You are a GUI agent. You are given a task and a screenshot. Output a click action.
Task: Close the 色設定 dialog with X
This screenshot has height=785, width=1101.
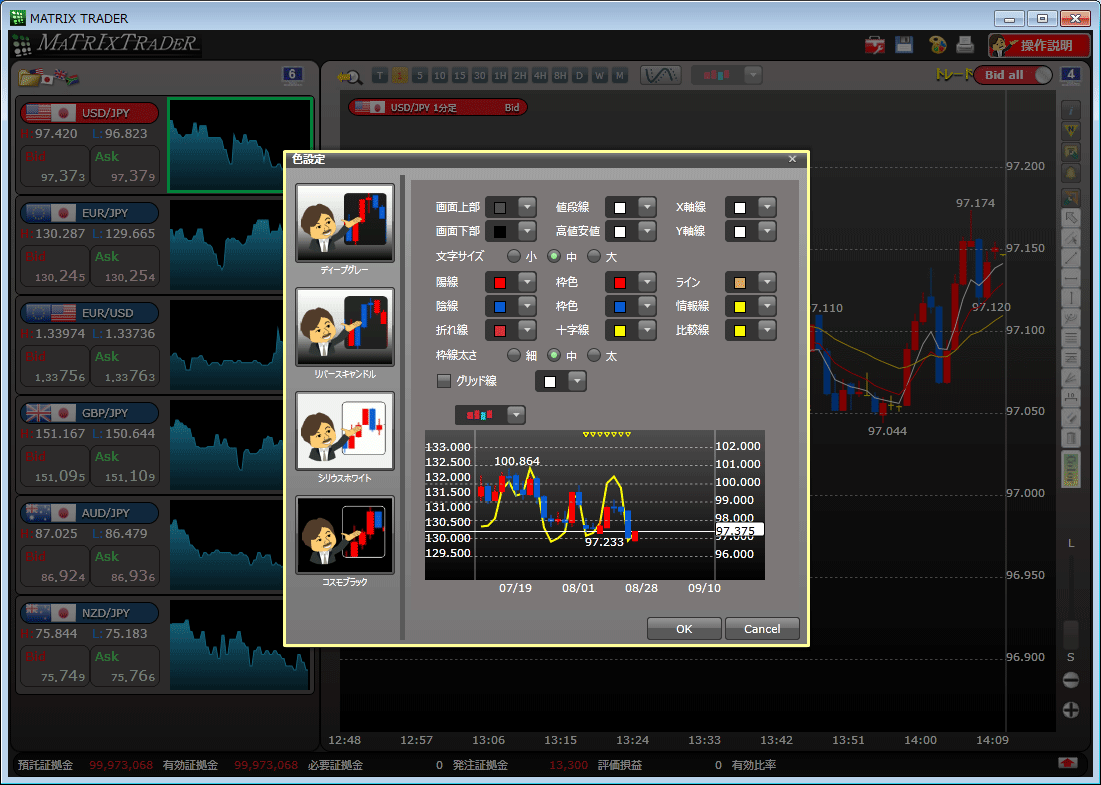tap(792, 159)
